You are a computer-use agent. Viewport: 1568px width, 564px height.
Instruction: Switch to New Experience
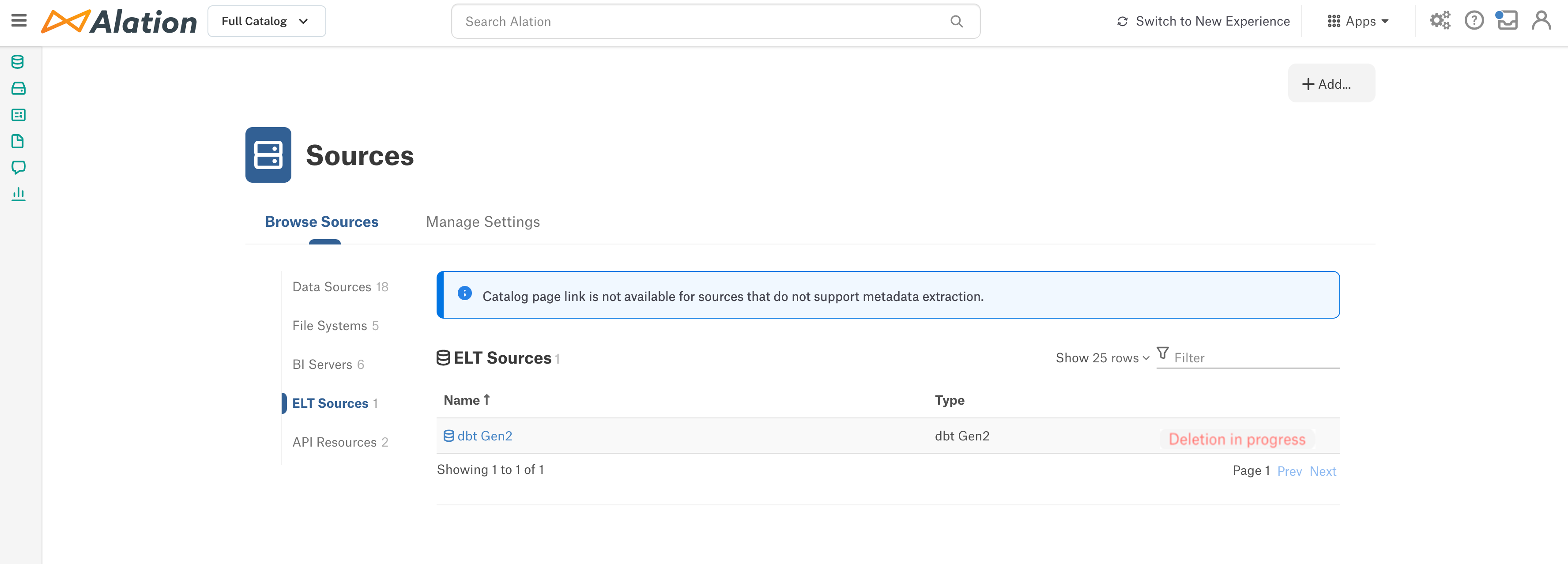pos(1203,21)
